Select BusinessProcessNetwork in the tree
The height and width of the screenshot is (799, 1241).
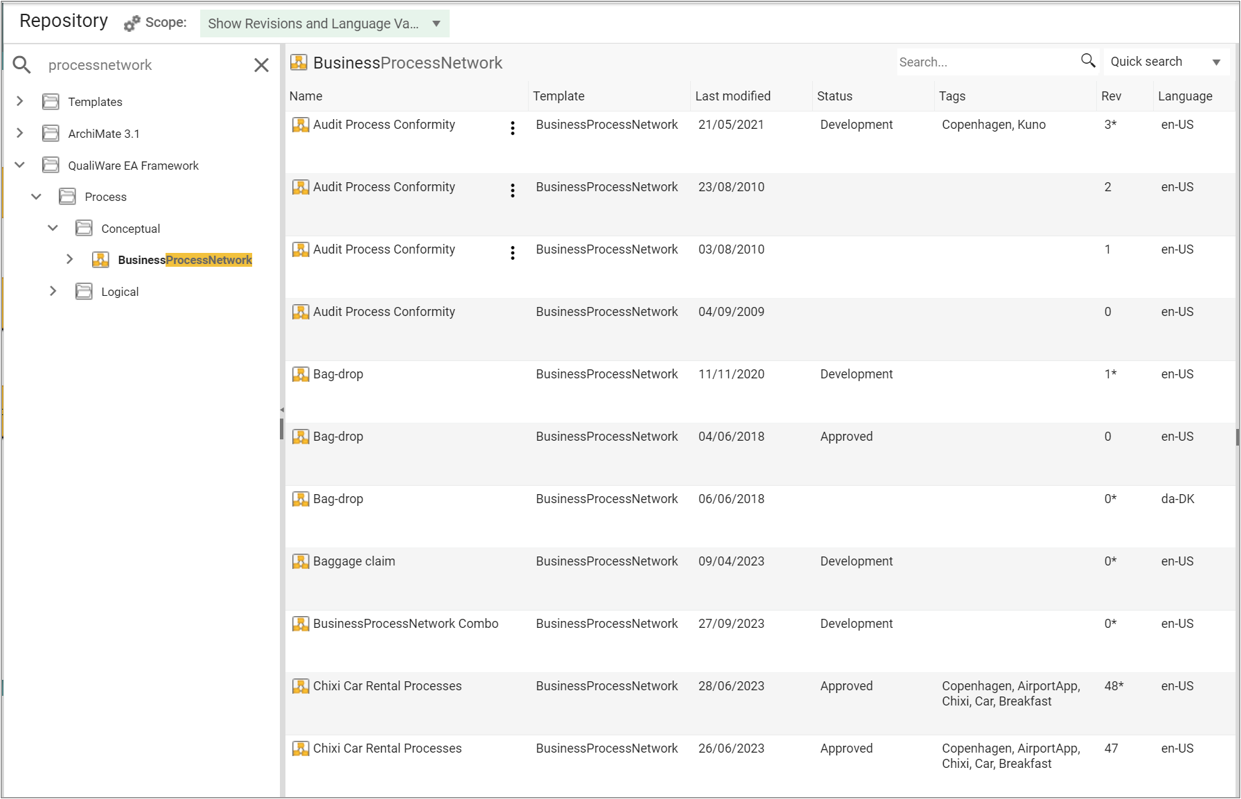pos(185,260)
